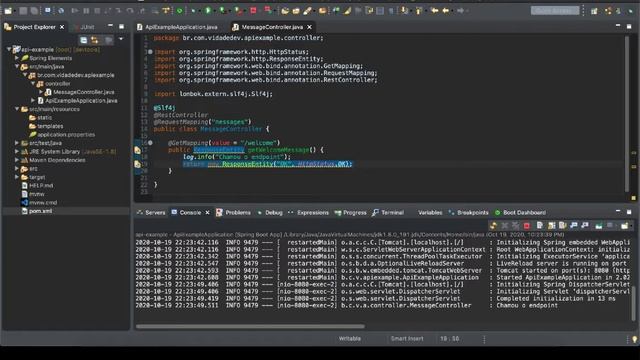The width and height of the screenshot is (640, 360).
Task: Collapse All in Project Explorer toolbar
Action: (x=84, y=40)
